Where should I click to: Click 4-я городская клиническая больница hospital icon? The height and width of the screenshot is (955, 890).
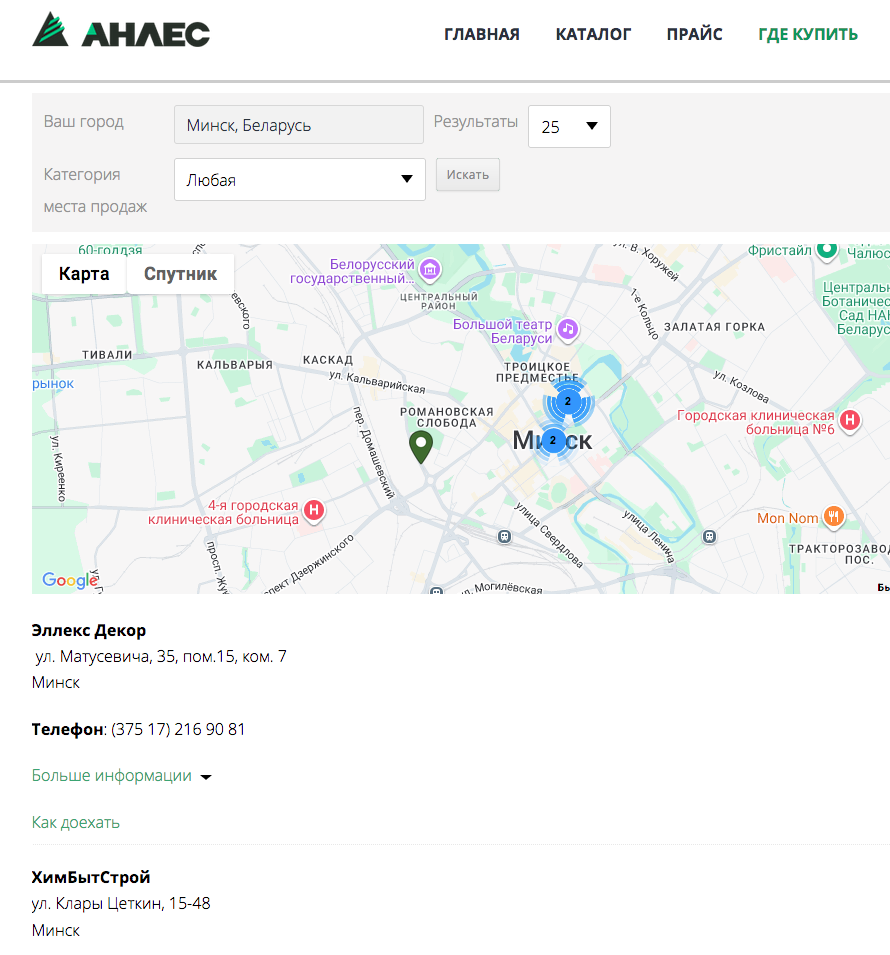(314, 510)
